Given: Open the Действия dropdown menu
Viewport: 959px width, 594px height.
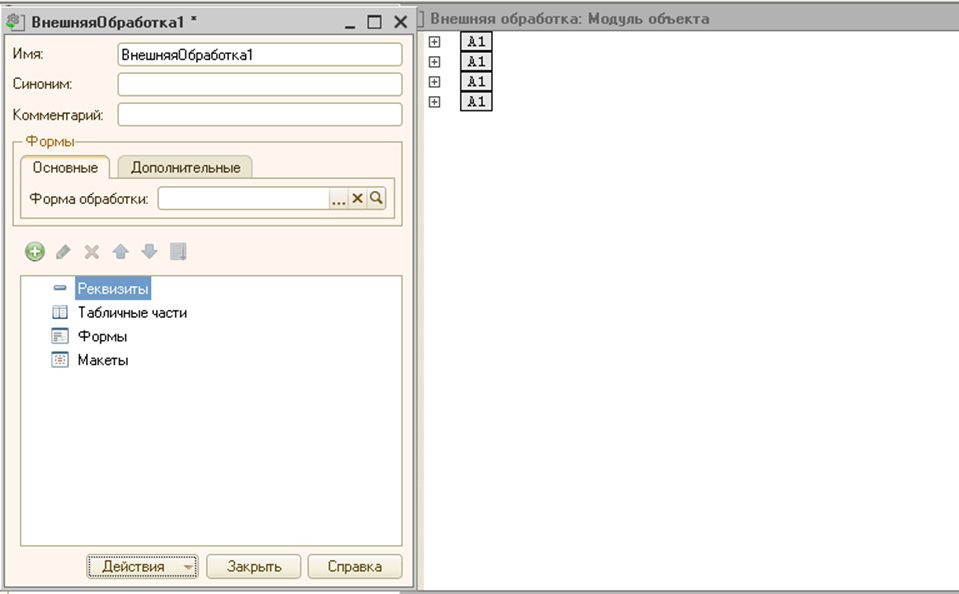Looking at the screenshot, I should coord(142,566).
